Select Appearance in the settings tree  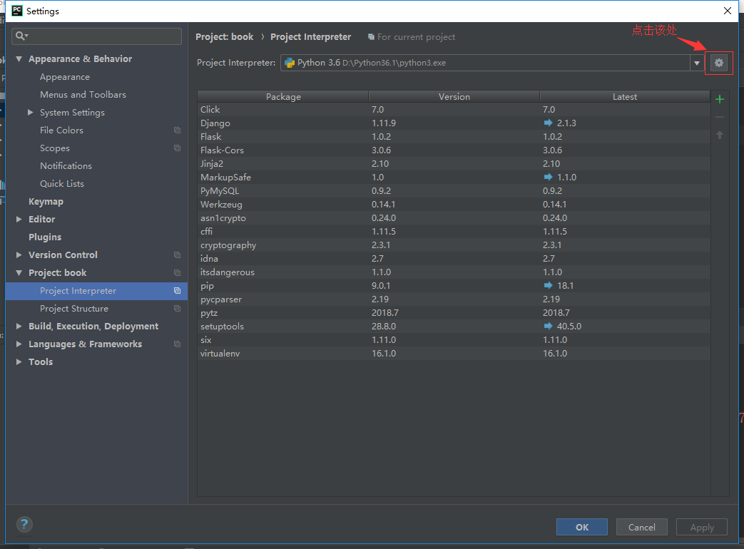[65, 77]
